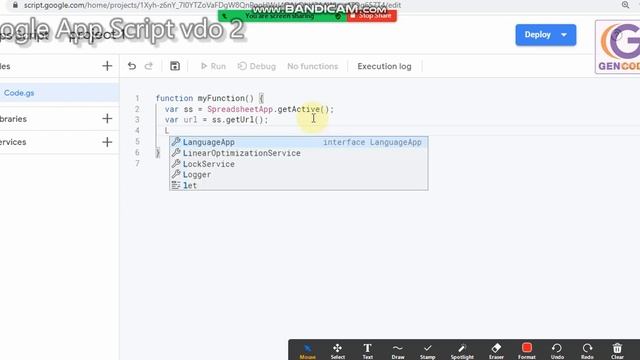Click the wrench icon beside Logger
Image resolution: width=640 pixels, height=360 pixels.
(x=176, y=175)
